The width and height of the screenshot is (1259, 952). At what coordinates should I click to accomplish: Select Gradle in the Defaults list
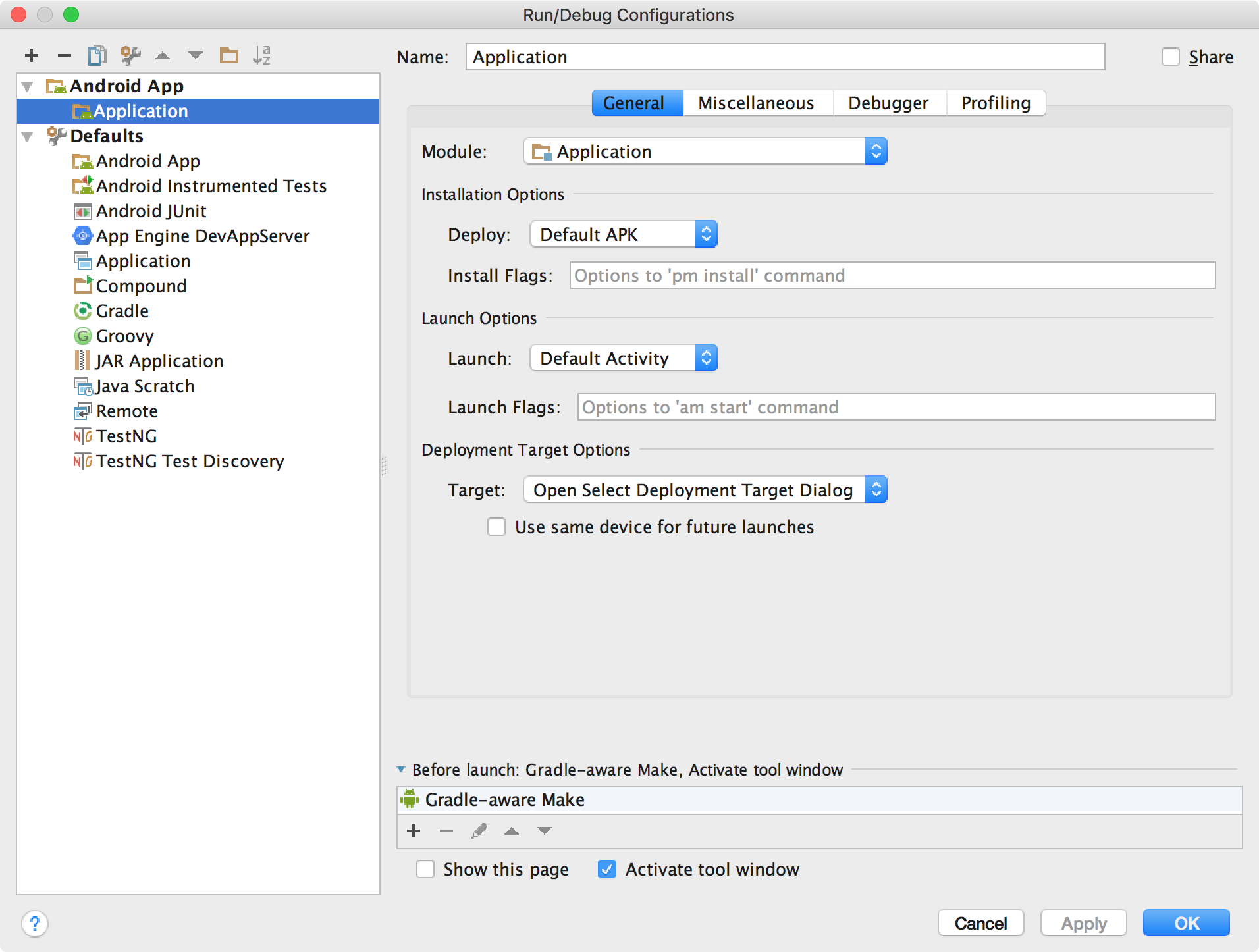coord(122,311)
